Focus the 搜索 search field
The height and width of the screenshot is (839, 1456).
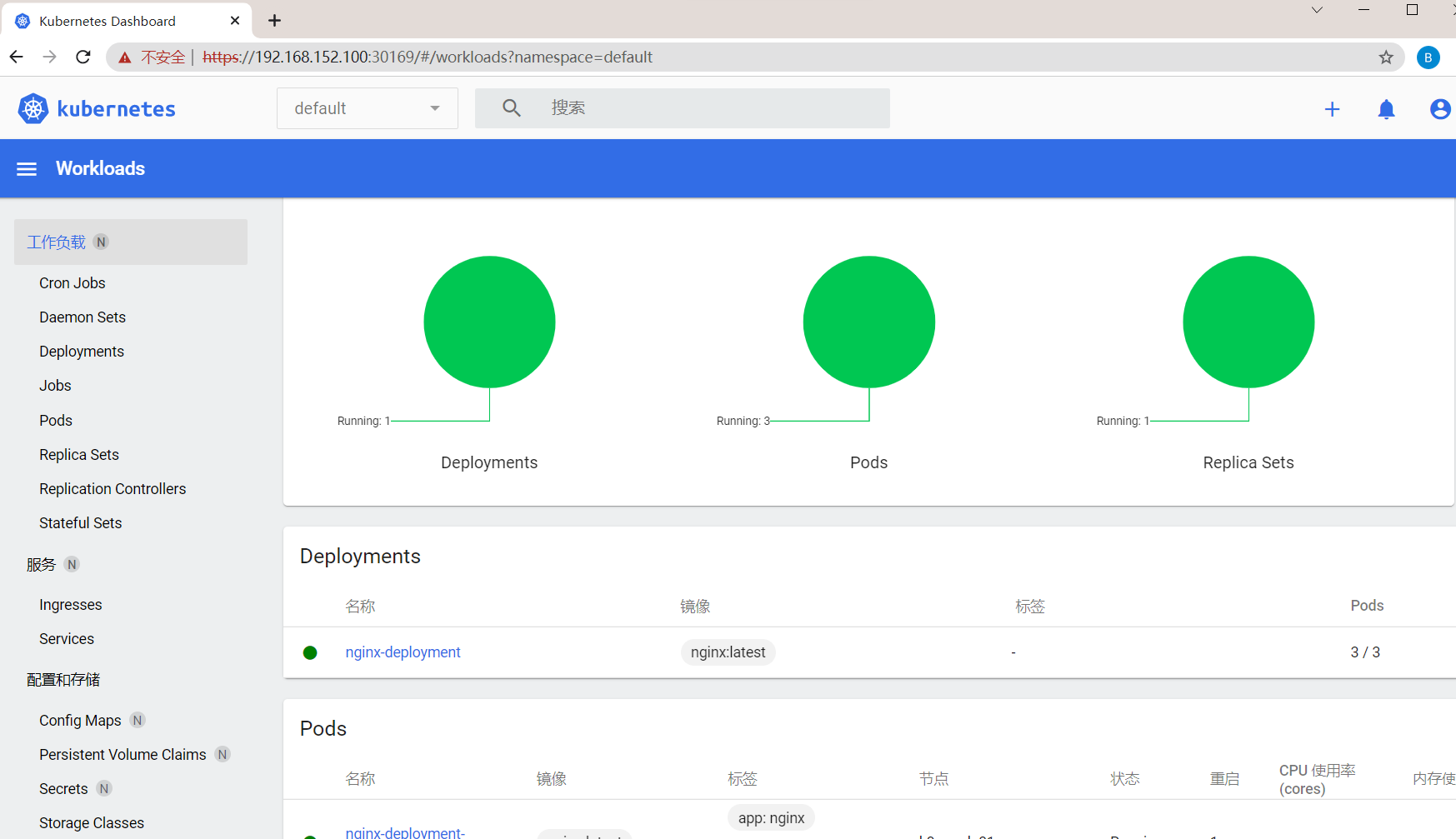click(x=682, y=108)
